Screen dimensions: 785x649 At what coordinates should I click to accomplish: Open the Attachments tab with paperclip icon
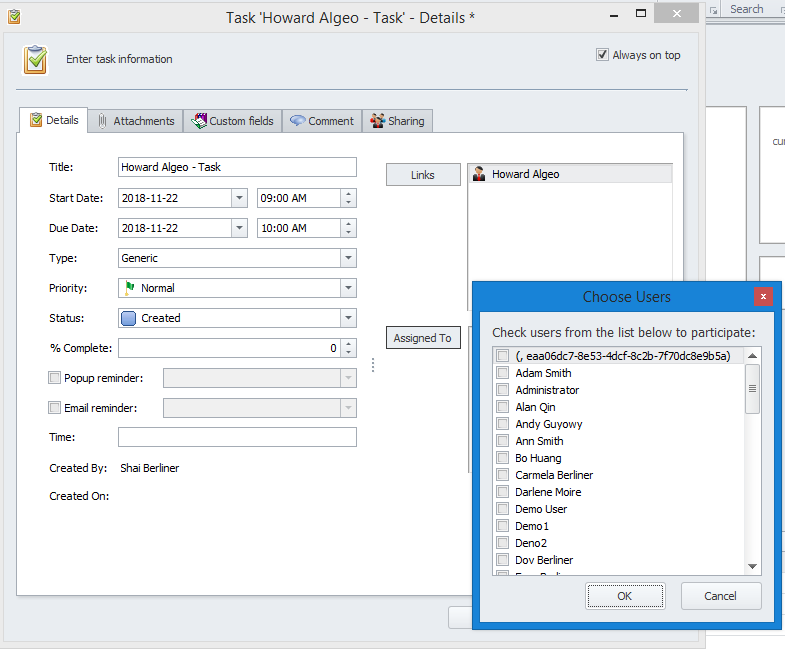click(x=135, y=121)
